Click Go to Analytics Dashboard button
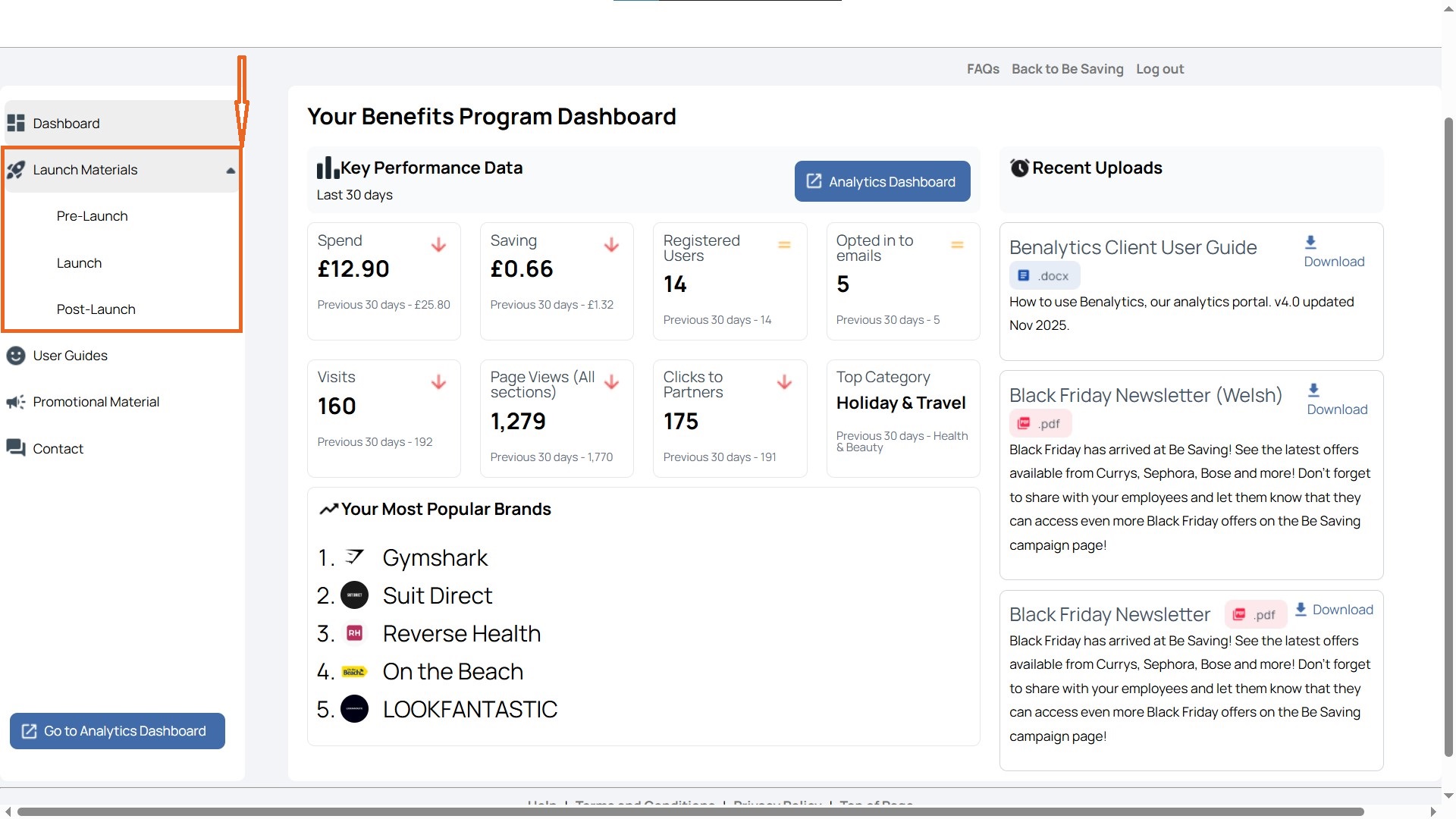The image size is (1456, 819). [x=118, y=731]
